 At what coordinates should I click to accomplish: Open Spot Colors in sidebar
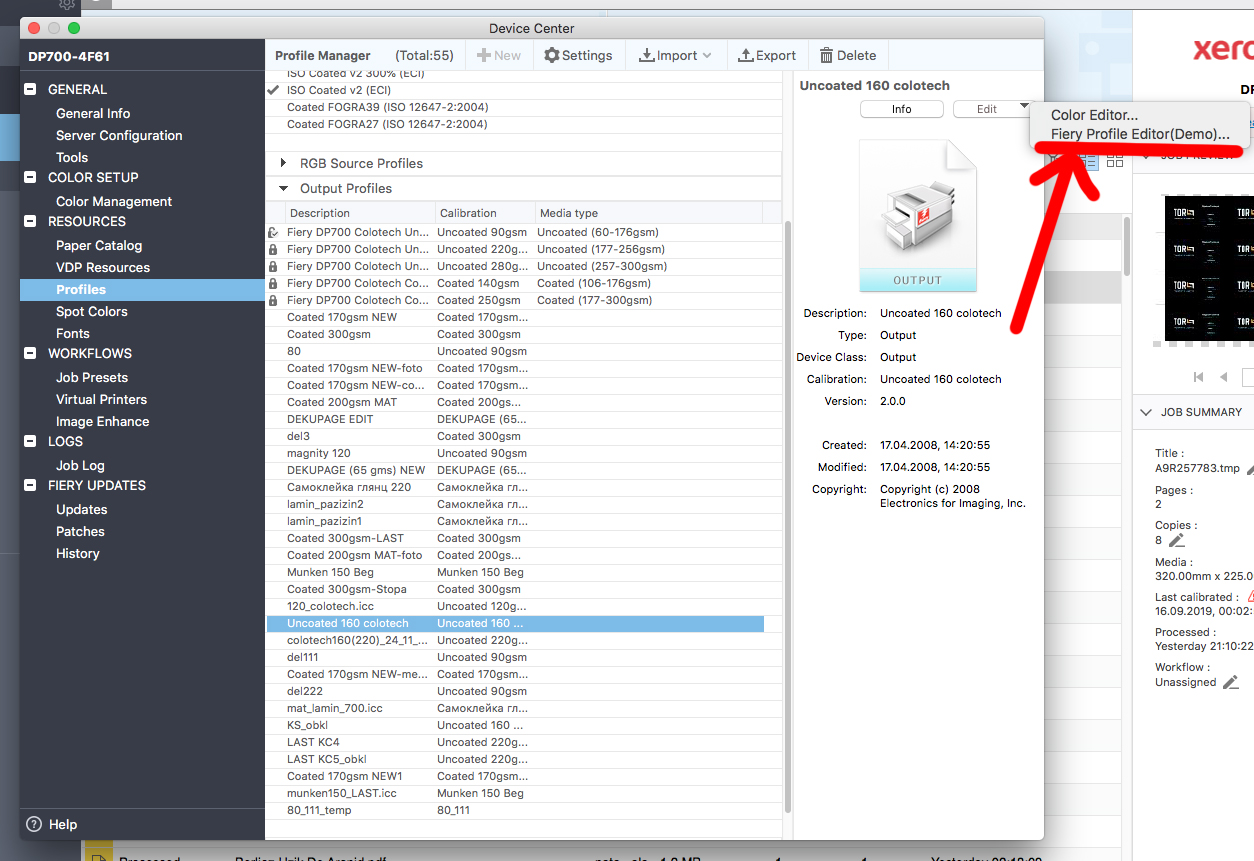point(92,311)
